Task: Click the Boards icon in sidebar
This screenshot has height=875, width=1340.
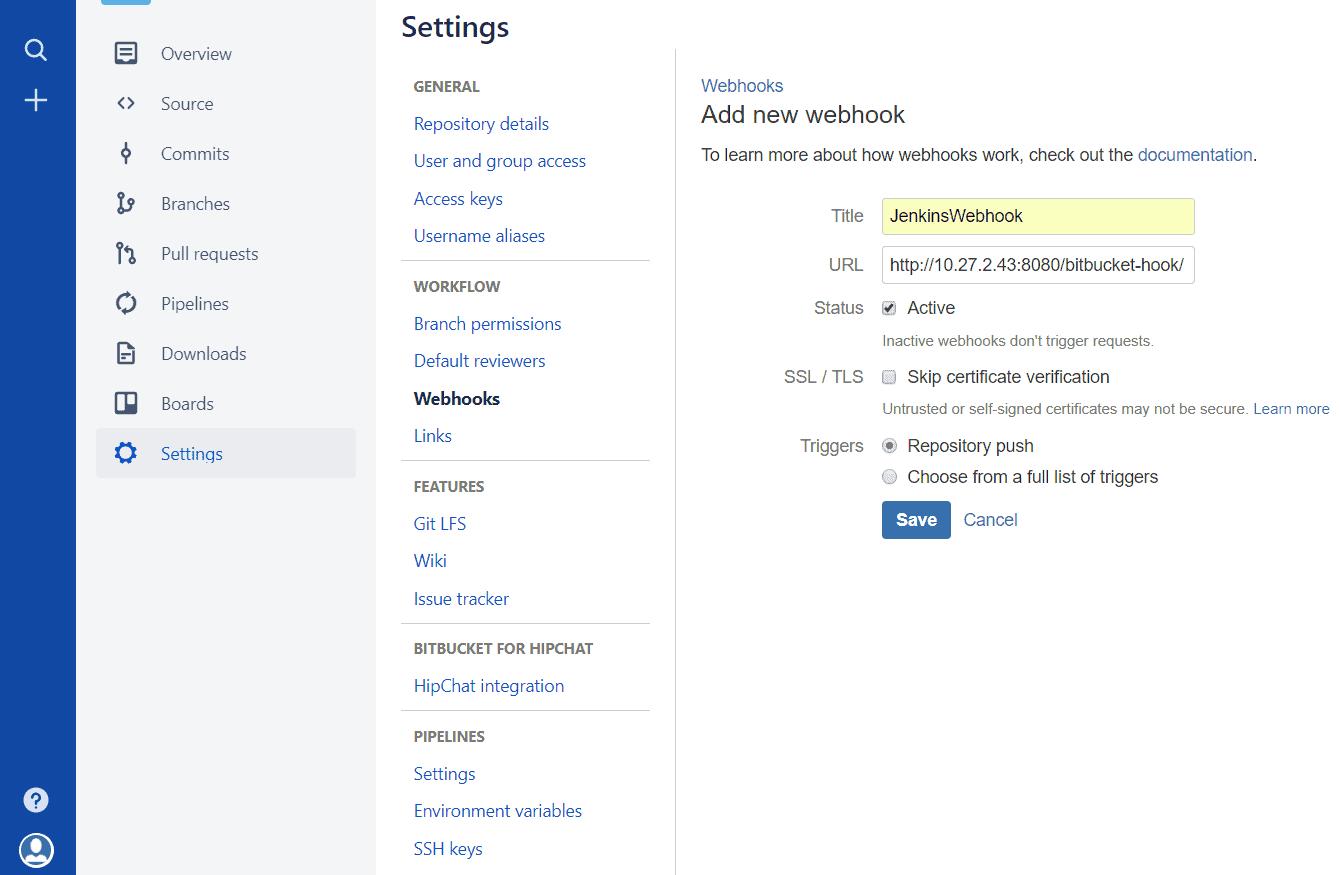Action: [x=125, y=403]
